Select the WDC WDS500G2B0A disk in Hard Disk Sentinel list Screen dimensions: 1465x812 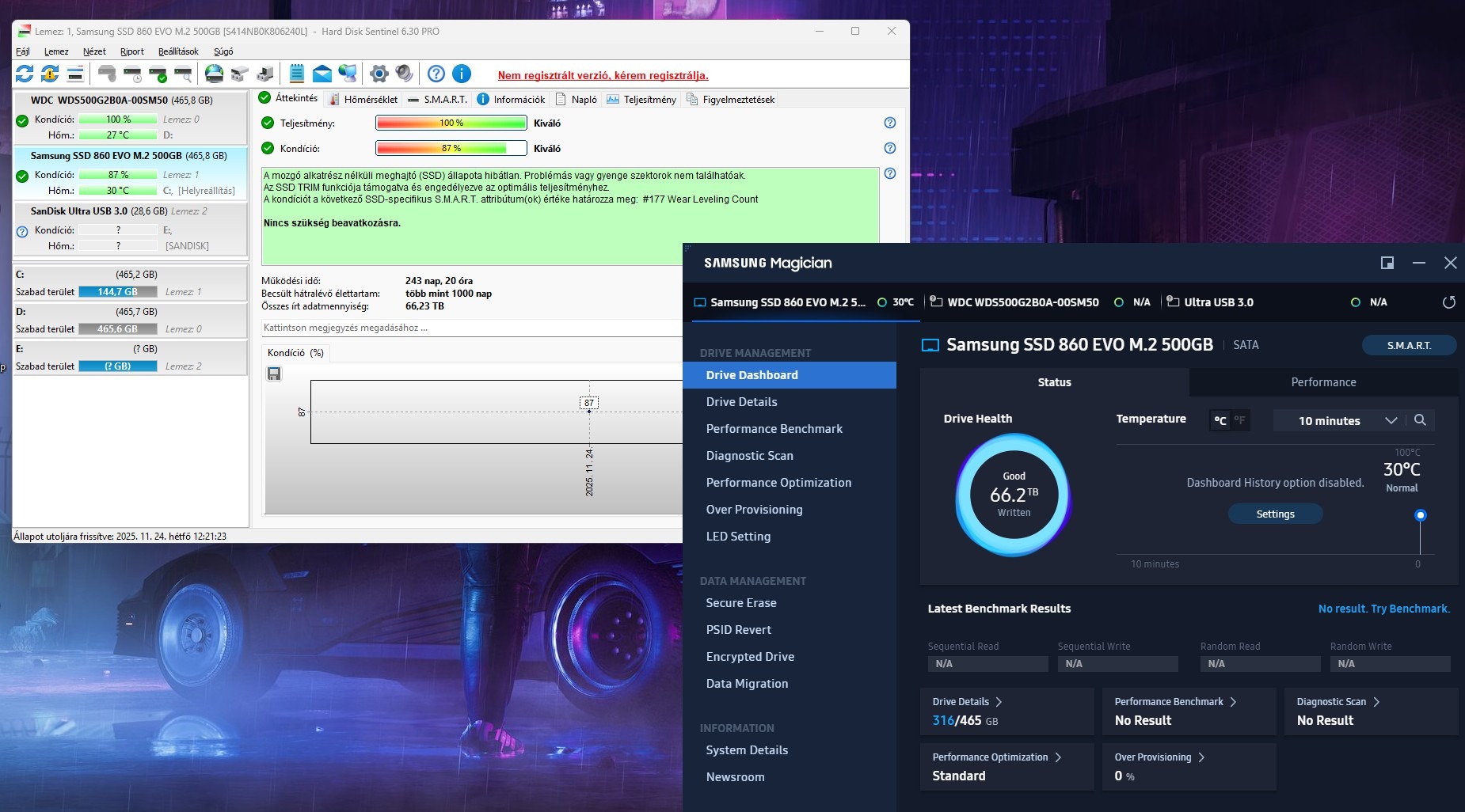tap(131, 119)
